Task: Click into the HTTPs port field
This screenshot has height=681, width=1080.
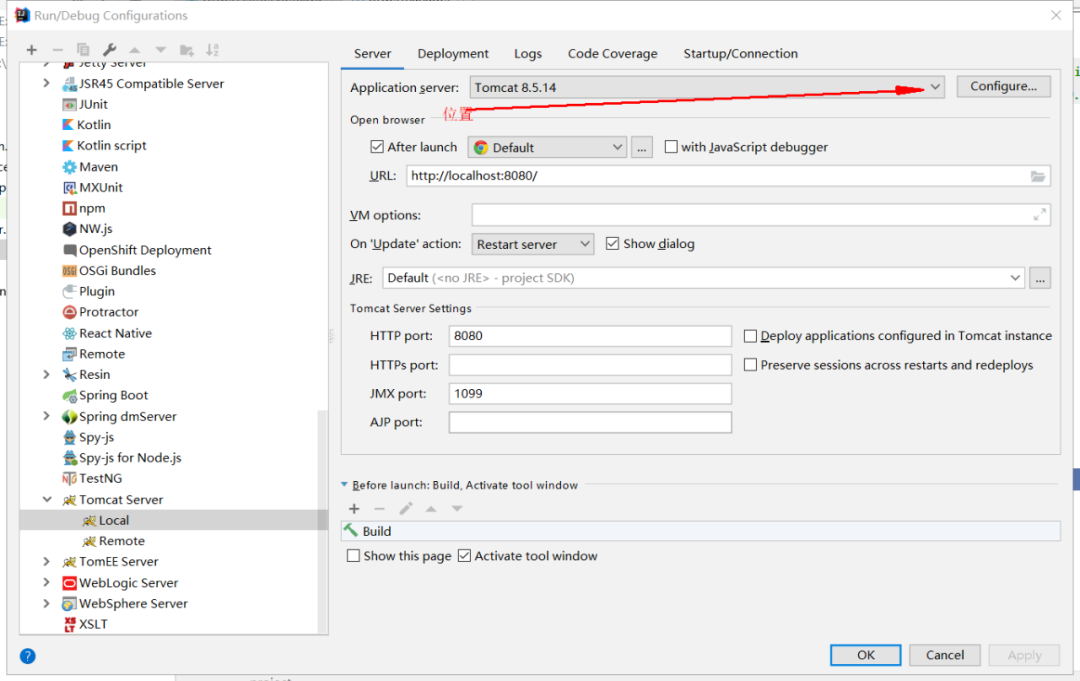Action: (x=590, y=365)
